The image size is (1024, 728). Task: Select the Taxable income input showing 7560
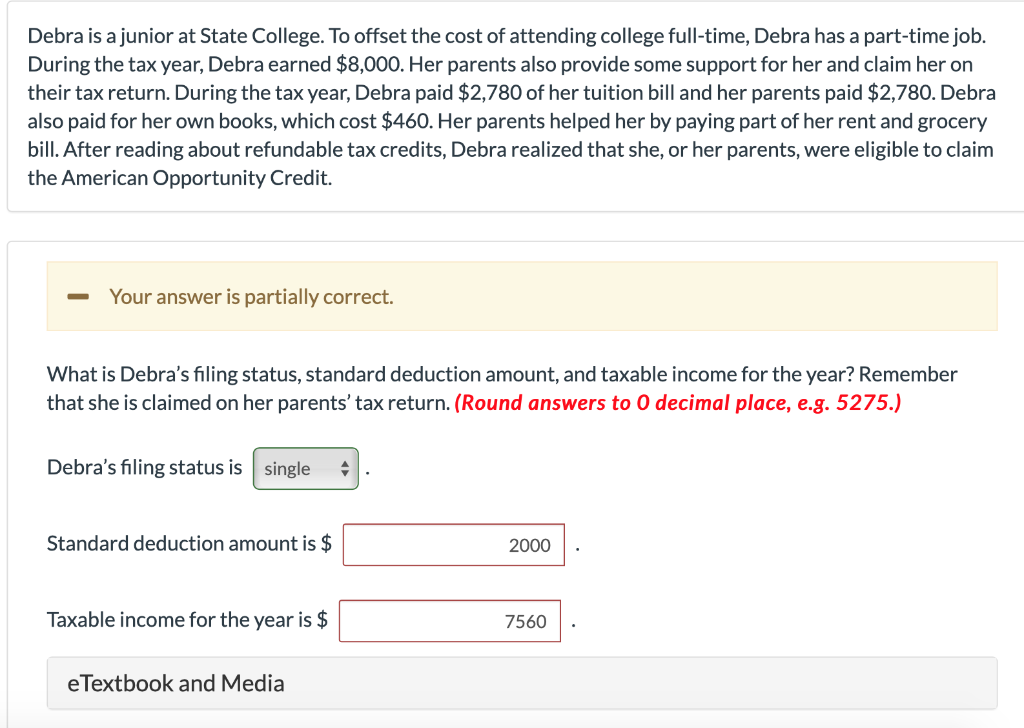point(450,620)
